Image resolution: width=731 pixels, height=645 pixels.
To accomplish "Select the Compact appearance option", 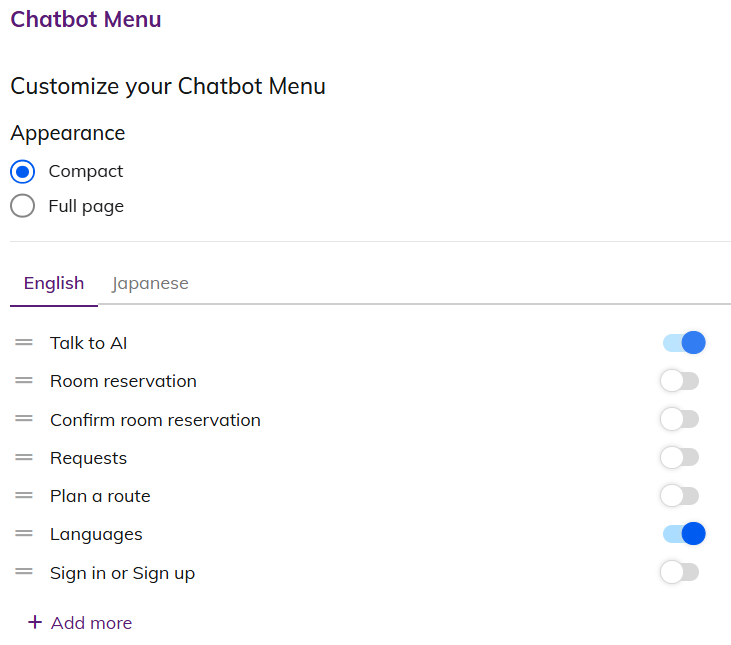I will click(23, 171).
